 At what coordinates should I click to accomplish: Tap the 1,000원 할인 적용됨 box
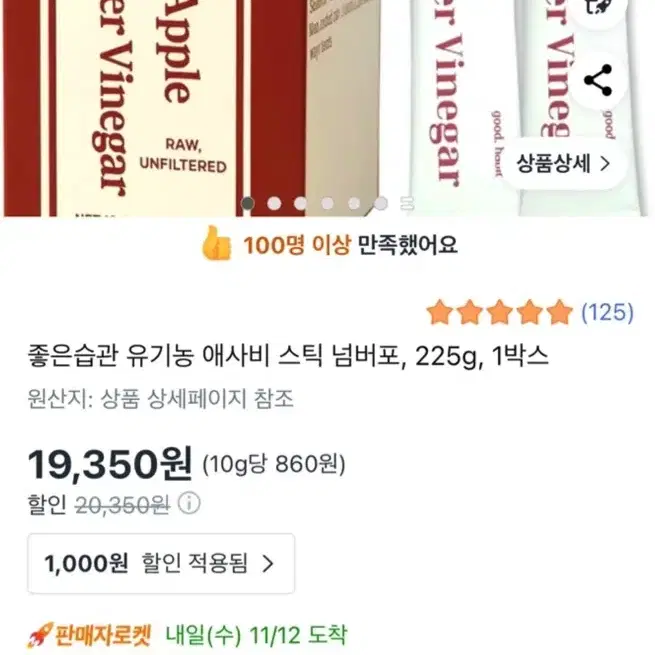tap(161, 564)
